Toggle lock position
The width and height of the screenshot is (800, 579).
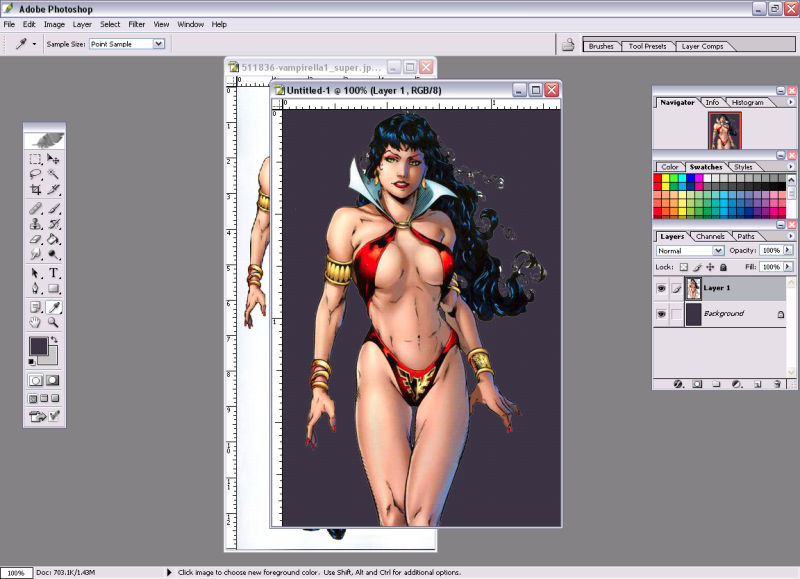pyautogui.click(x=710, y=267)
